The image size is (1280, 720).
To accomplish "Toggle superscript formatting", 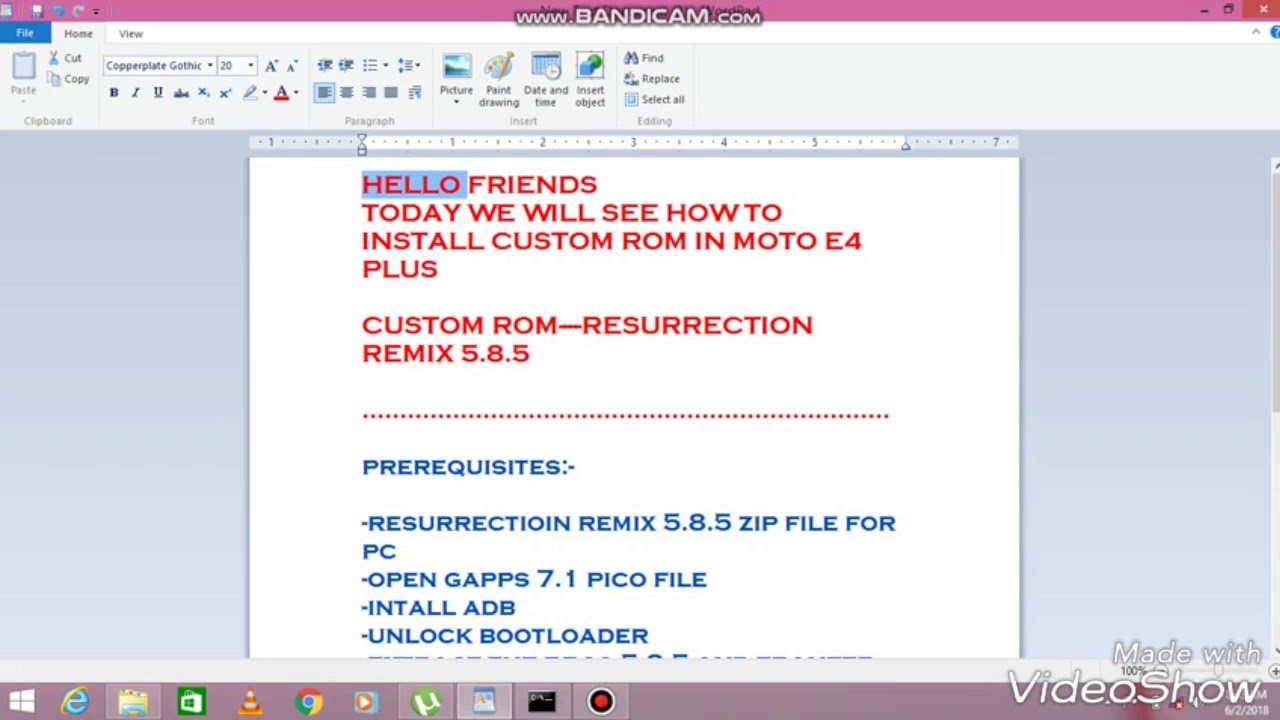I will click(x=225, y=92).
